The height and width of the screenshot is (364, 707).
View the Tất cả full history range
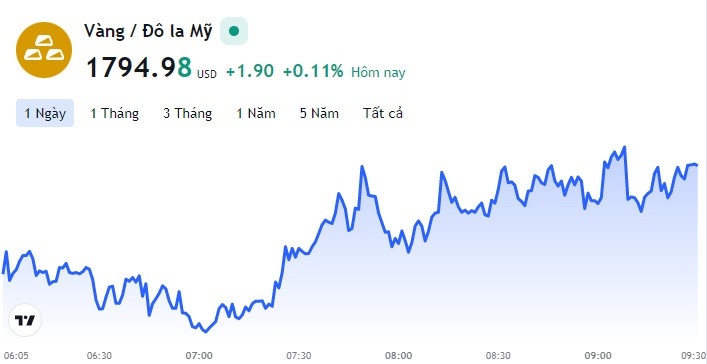pos(383,113)
